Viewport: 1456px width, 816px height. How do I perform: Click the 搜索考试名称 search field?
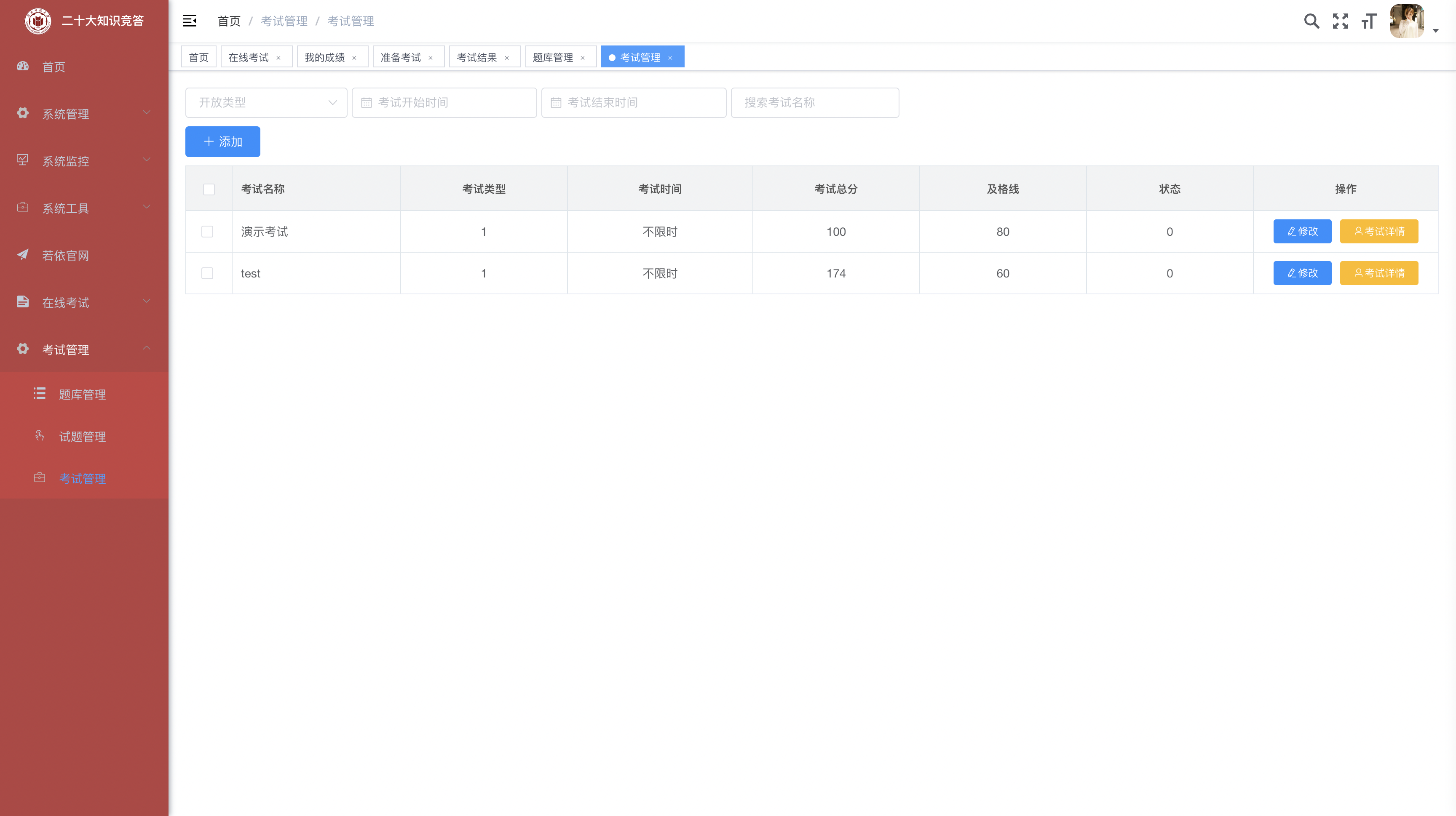[x=814, y=103]
